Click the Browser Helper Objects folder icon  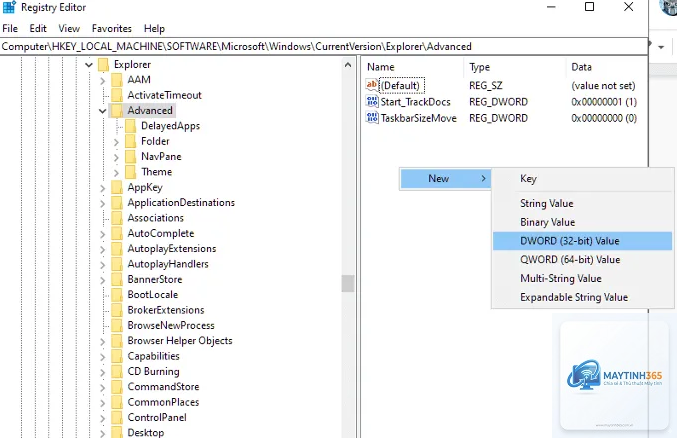tap(117, 341)
